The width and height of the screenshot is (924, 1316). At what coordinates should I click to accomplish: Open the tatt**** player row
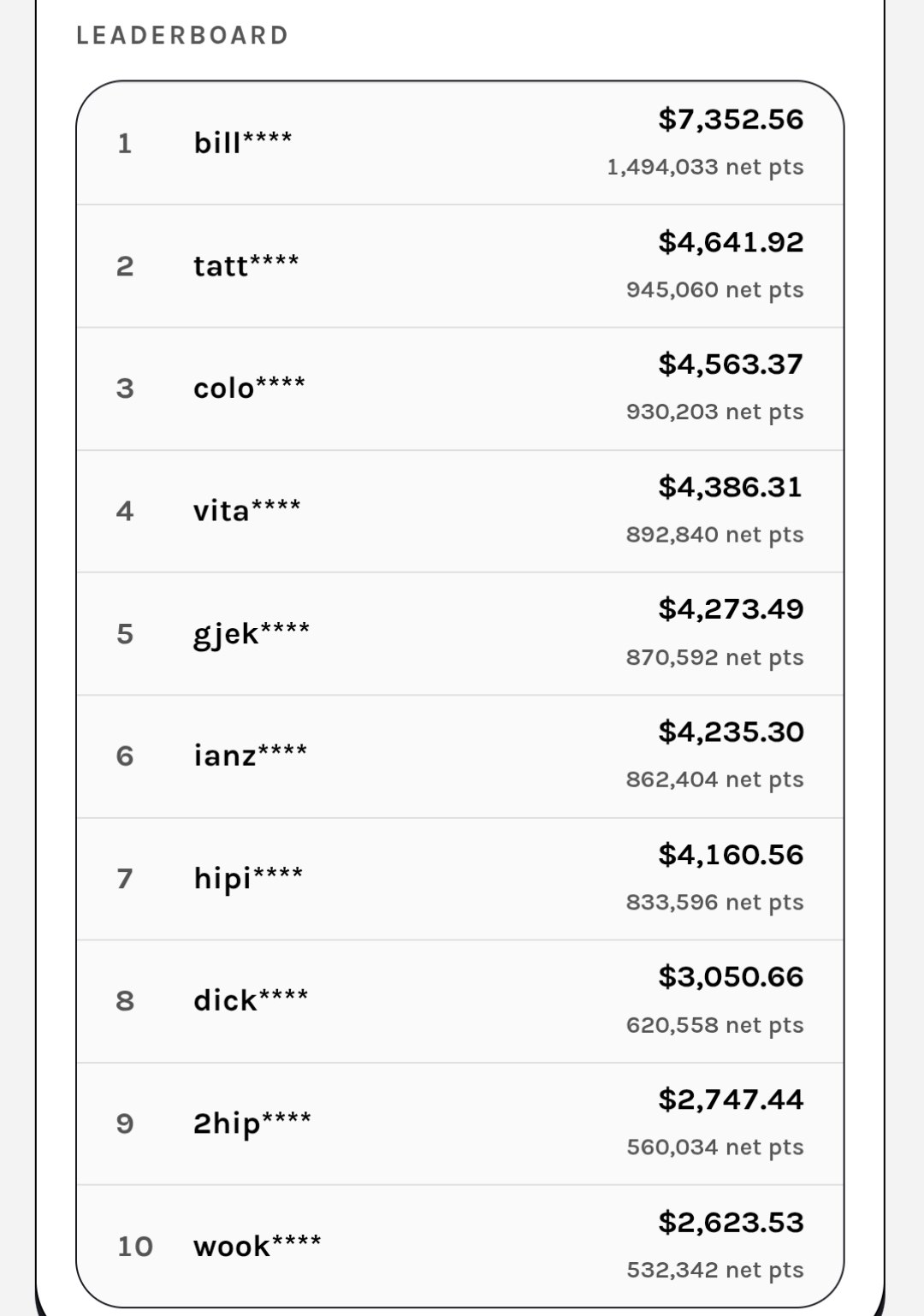[460, 266]
